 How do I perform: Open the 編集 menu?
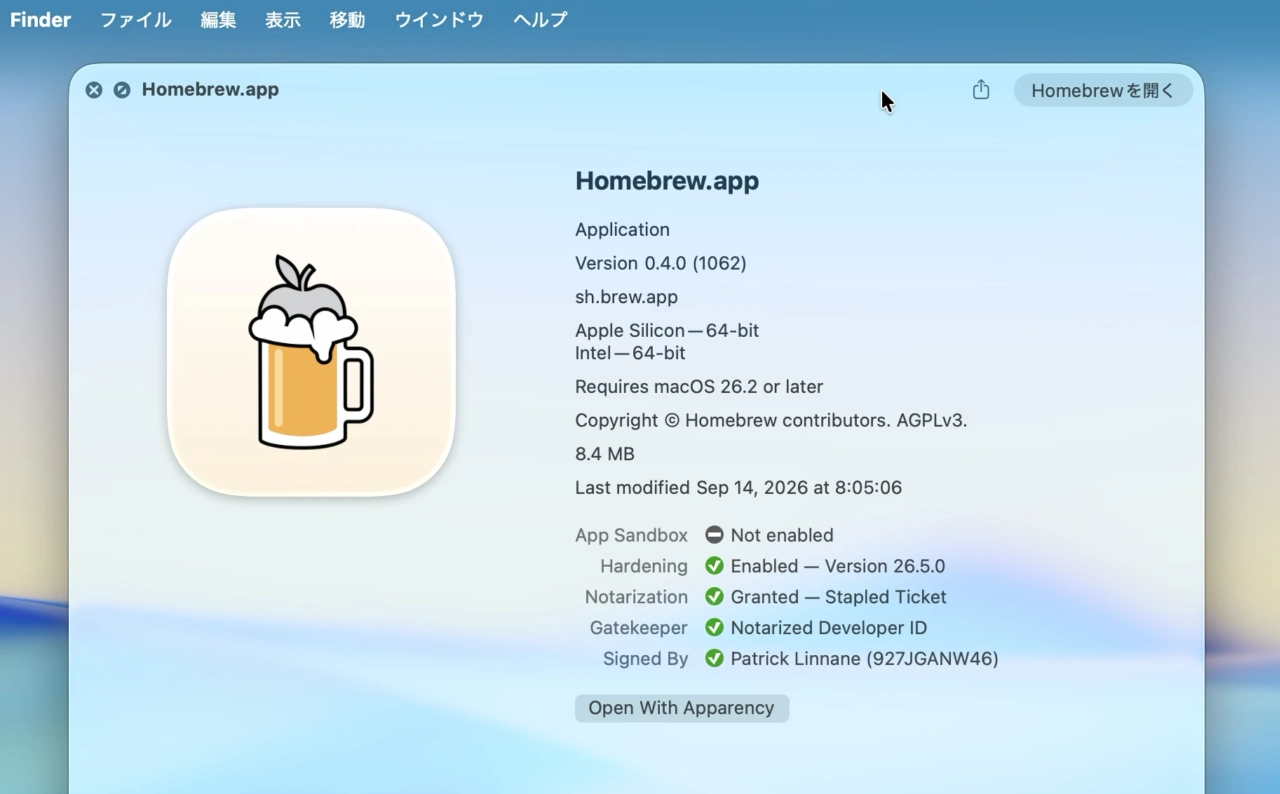pos(218,20)
